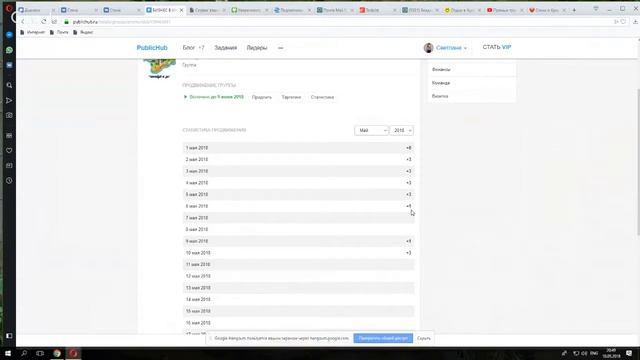Open the Яндекс bookmark

coord(83,32)
